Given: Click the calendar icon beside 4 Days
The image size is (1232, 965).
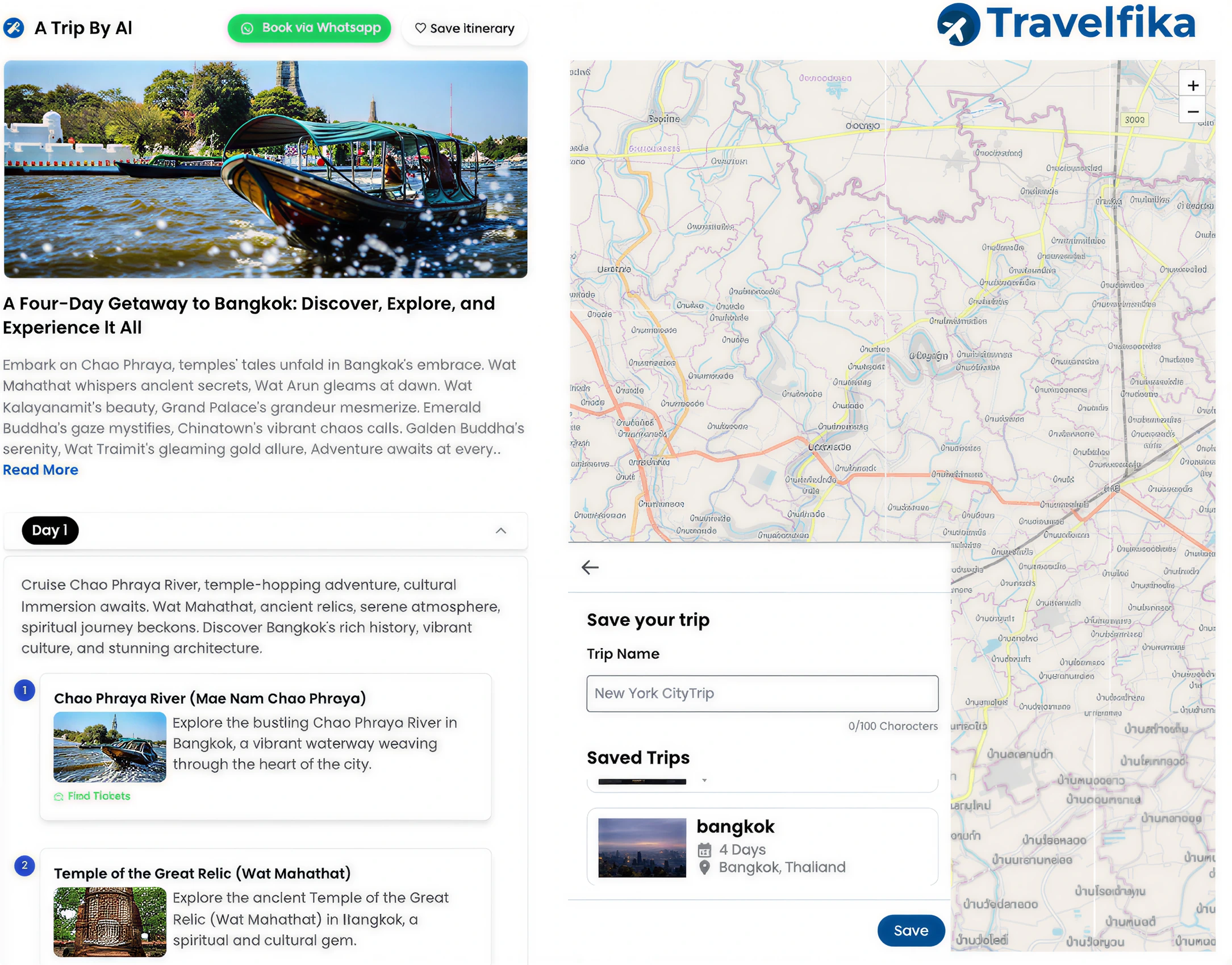Looking at the screenshot, I should pyautogui.click(x=704, y=850).
